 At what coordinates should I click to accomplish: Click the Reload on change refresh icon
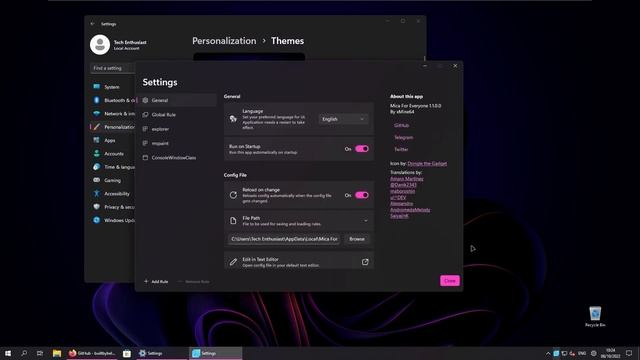233,195
